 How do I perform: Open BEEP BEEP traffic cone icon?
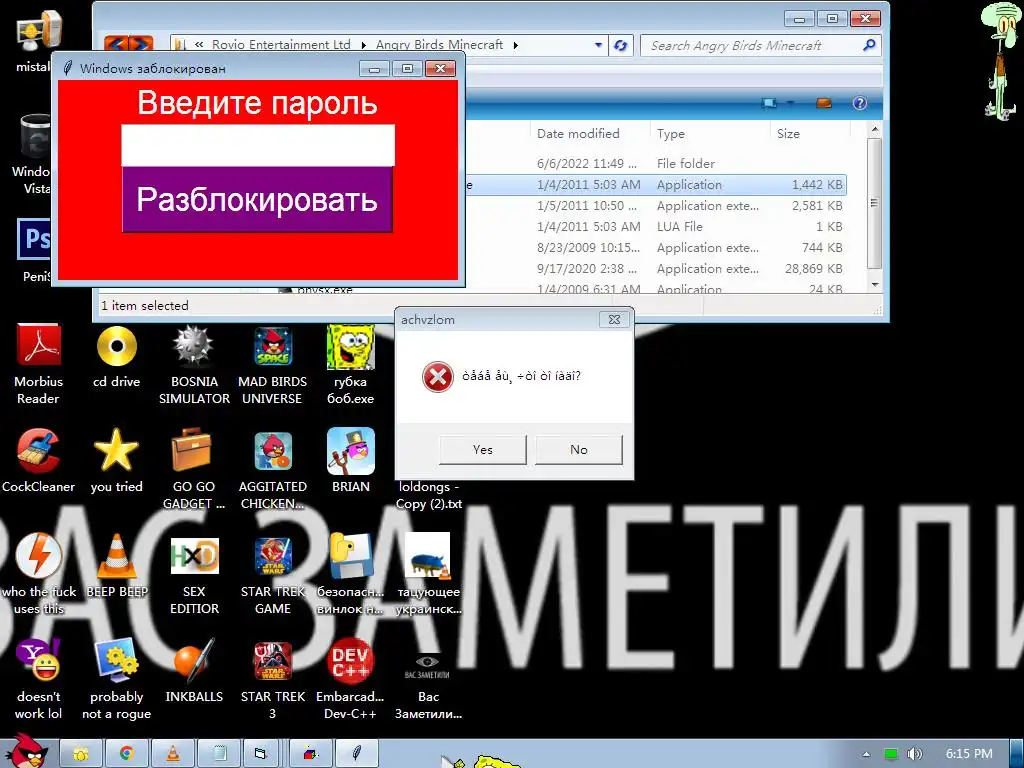(x=117, y=566)
